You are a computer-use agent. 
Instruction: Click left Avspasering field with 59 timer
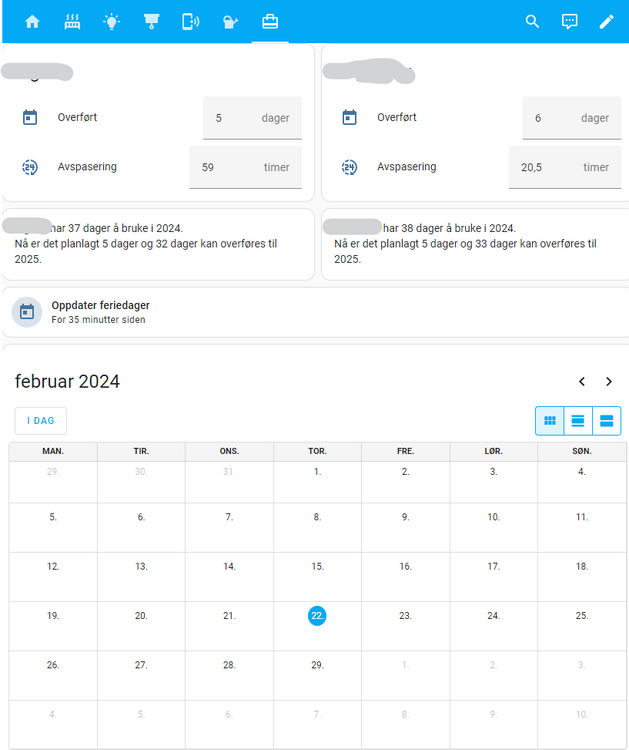(245, 167)
